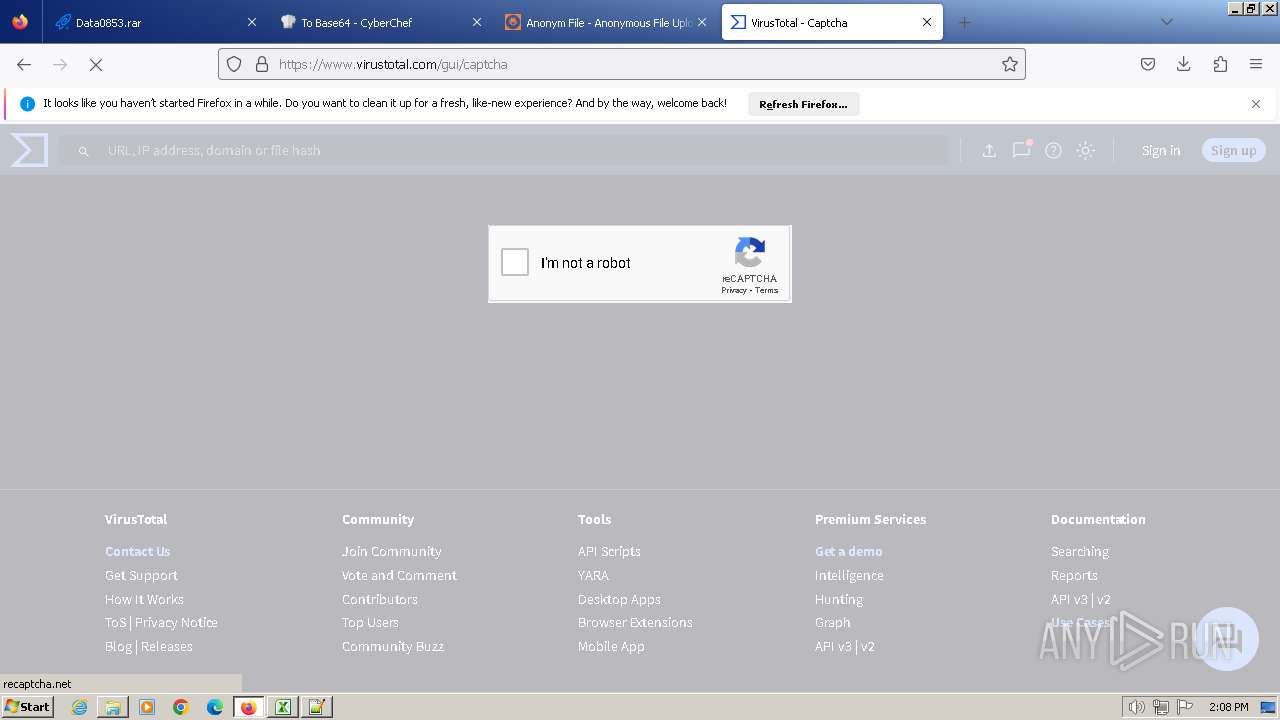Open the Blog footer link
The height and width of the screenshot is (720, 1280).
tap(118, 646)
